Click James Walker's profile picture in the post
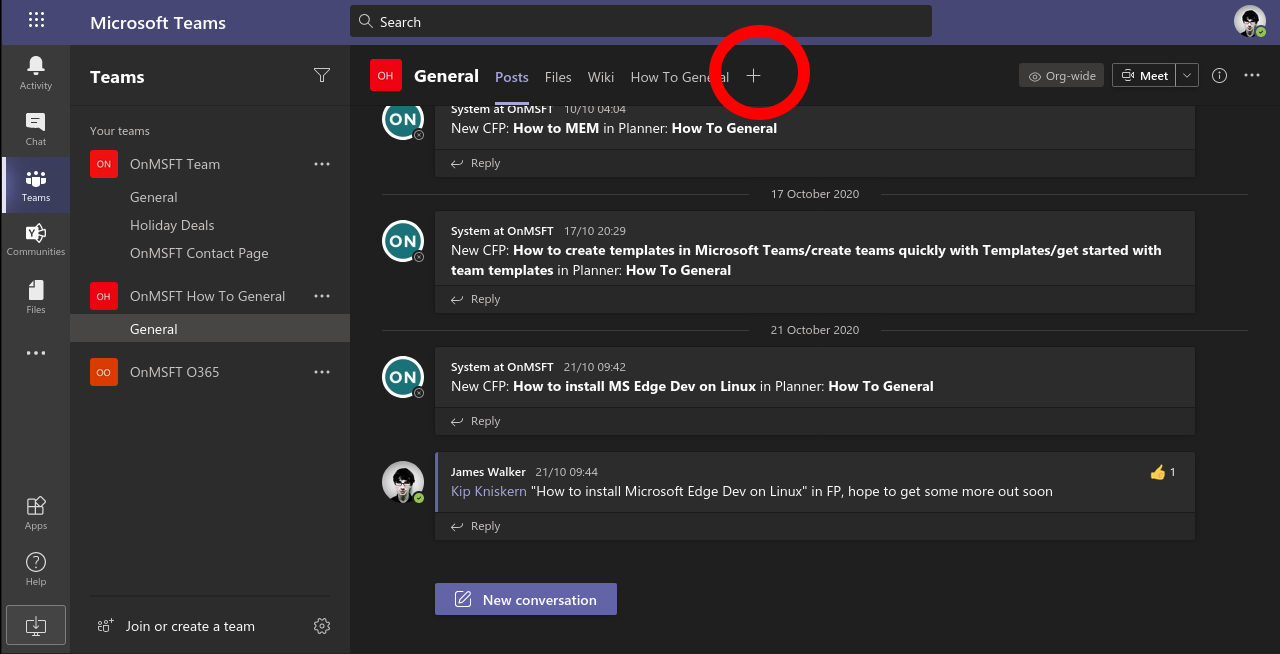The width and height of the screenshot is (1280, 654). 403,482
